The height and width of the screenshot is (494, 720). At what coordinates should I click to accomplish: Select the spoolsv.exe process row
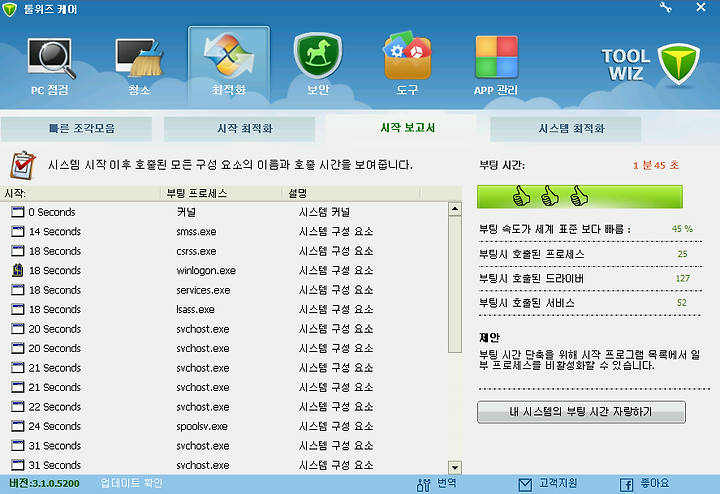(x=225, y=426)
